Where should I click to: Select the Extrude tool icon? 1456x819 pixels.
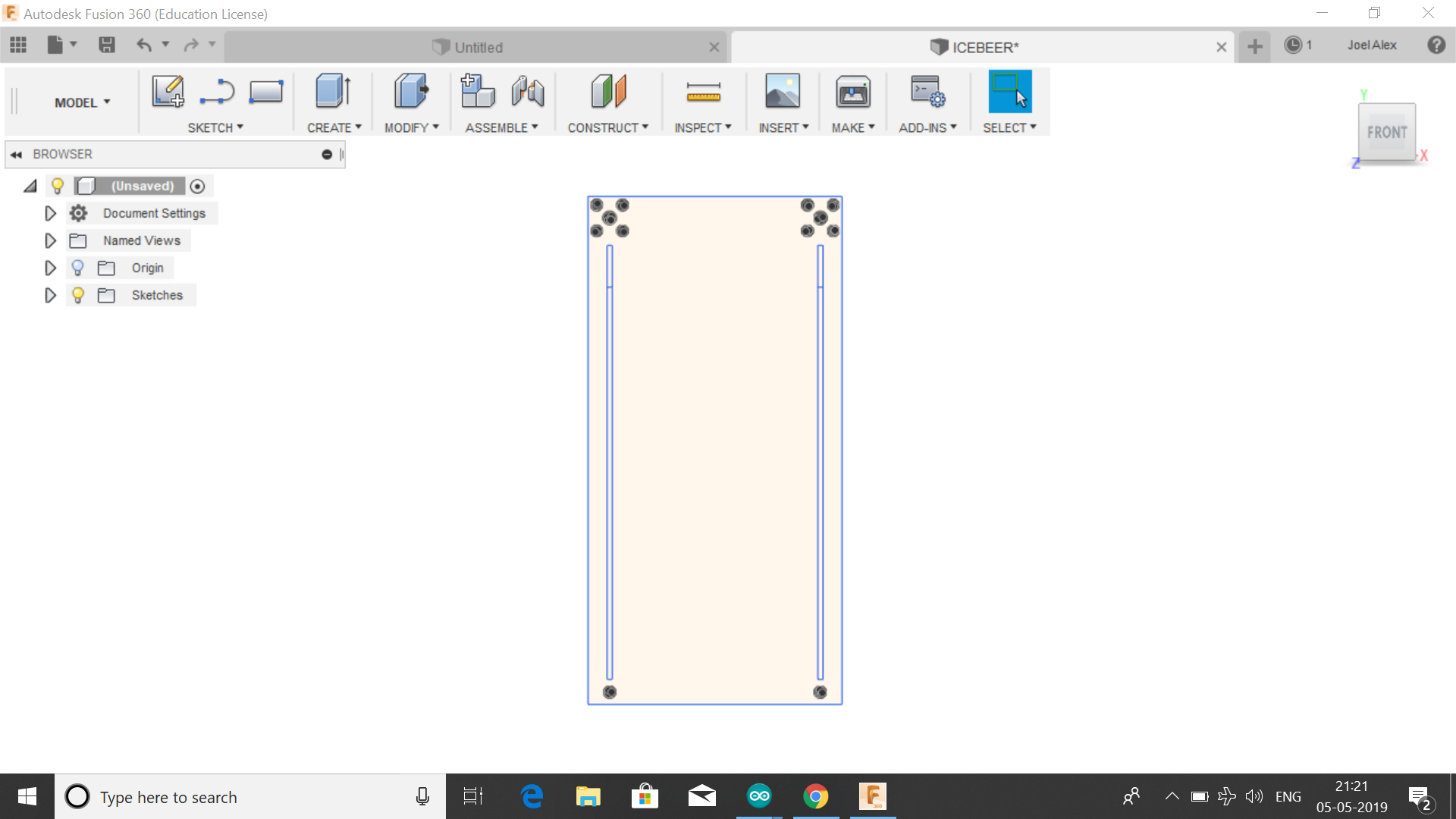coord(332,92)
